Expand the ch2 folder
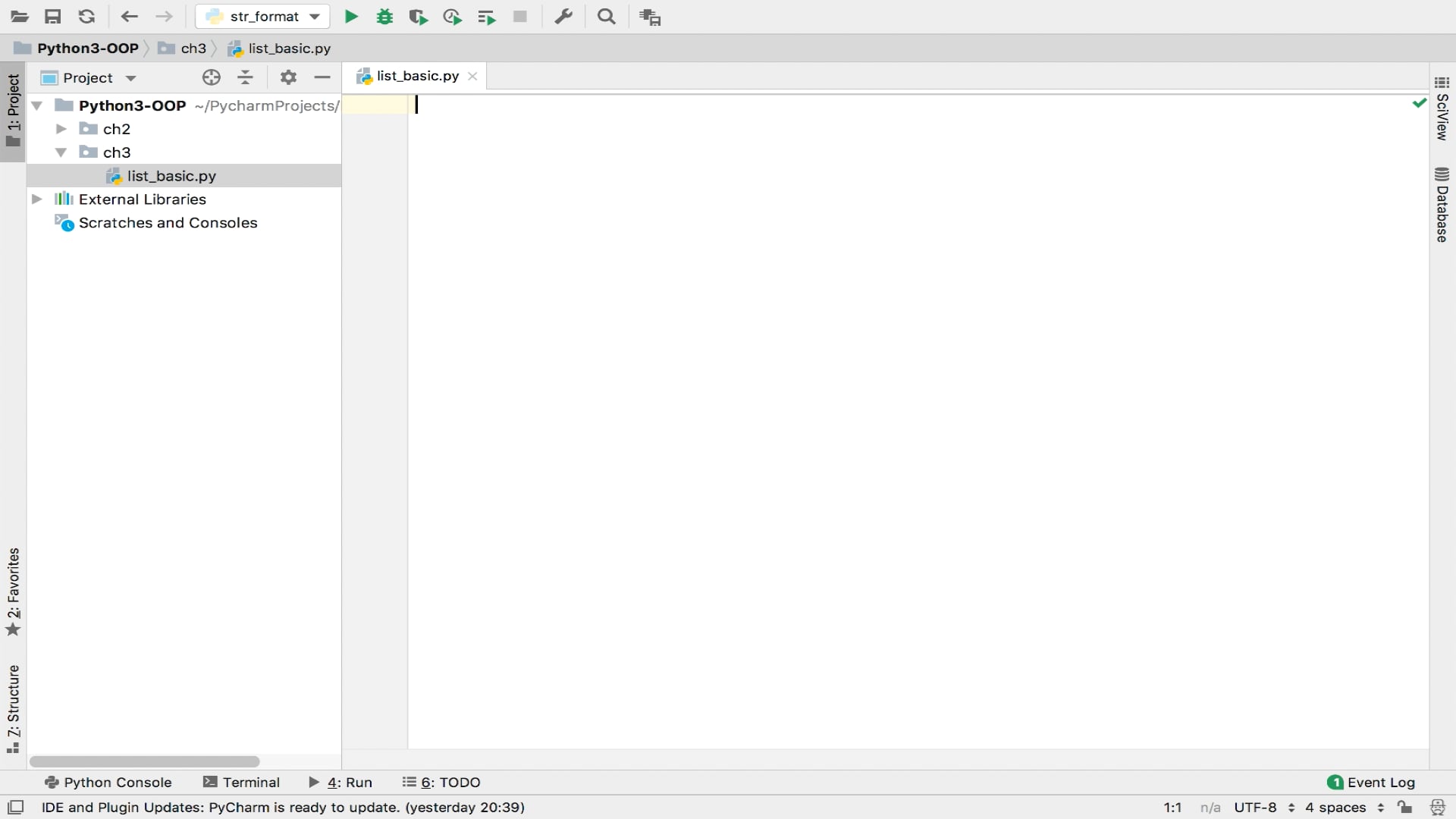The height and width of the screenshot is (819, 1456). (61, 129)
